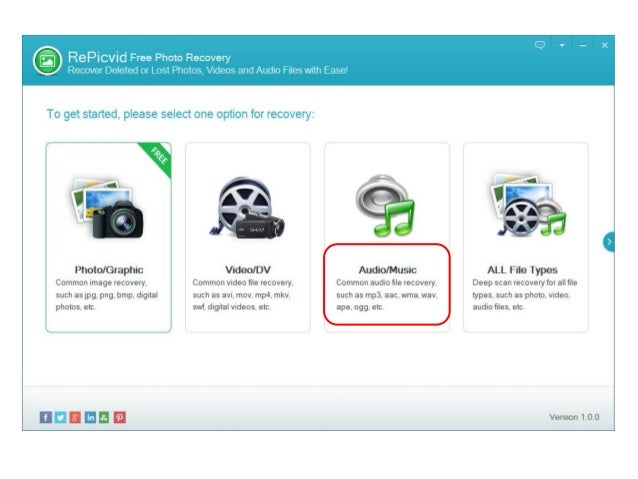Screen dimensions: 638x479
Task: Click the RePicvid green logo icon
Action: [47, 61]
